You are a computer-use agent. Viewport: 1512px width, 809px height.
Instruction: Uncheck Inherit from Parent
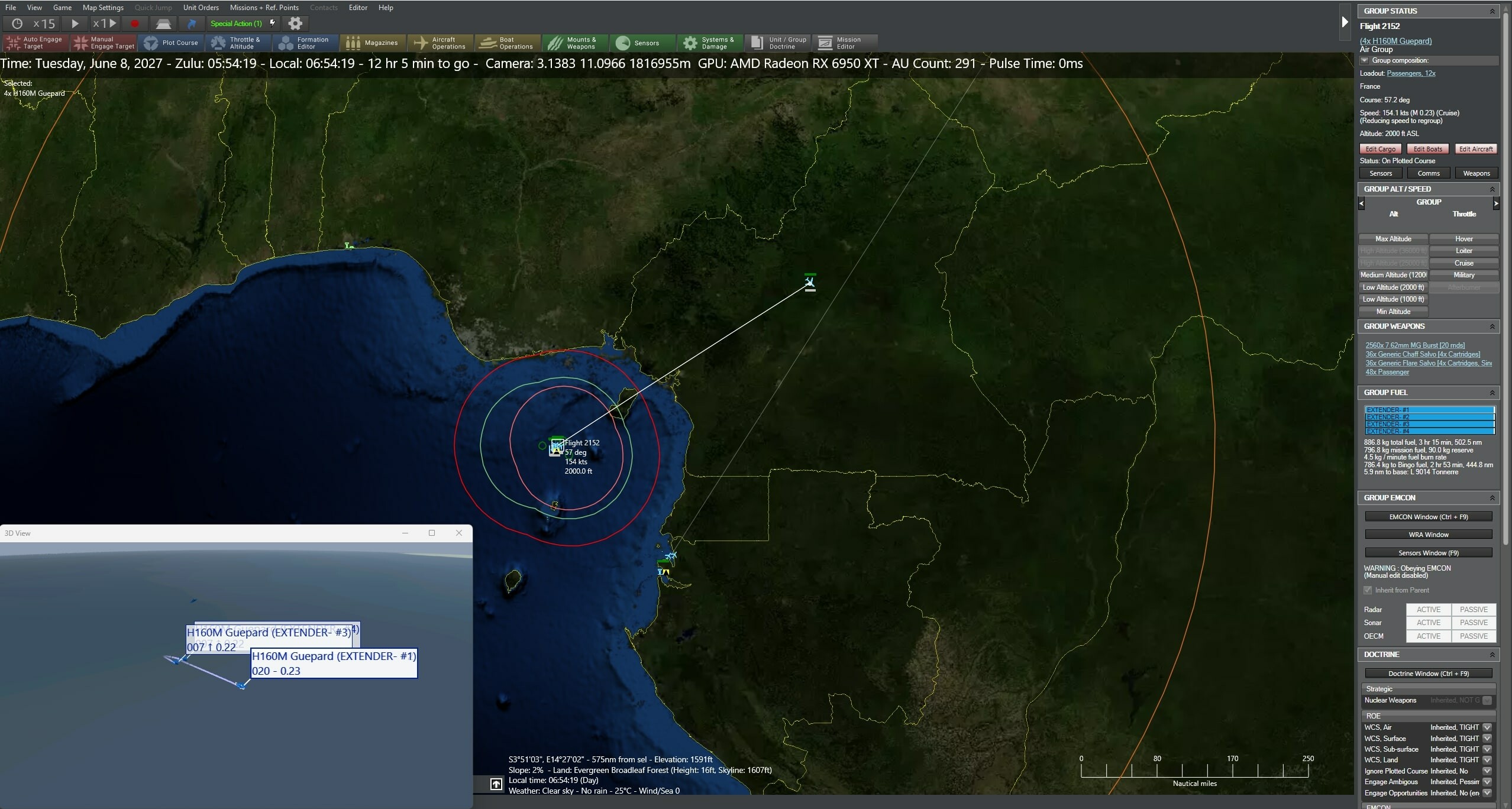pyautogui.click(x=1369, y=590)
